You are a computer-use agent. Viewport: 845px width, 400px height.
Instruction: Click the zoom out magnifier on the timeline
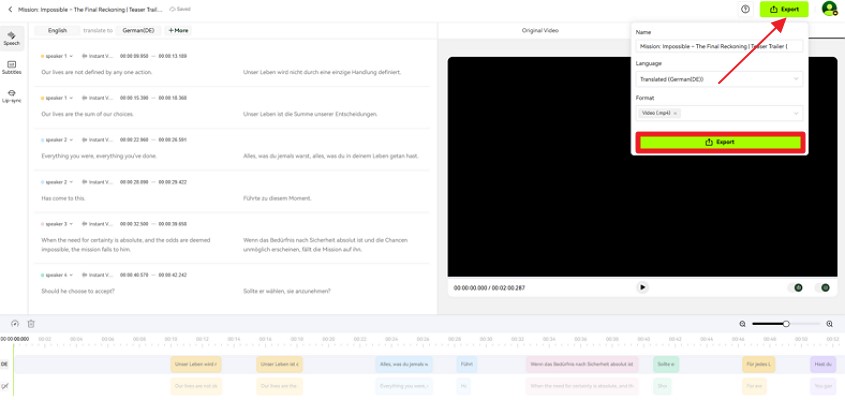742,324
